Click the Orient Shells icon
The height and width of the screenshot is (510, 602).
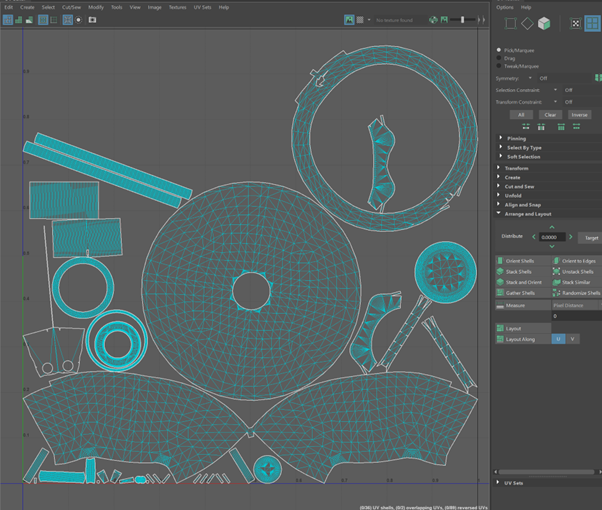[501, 261]
